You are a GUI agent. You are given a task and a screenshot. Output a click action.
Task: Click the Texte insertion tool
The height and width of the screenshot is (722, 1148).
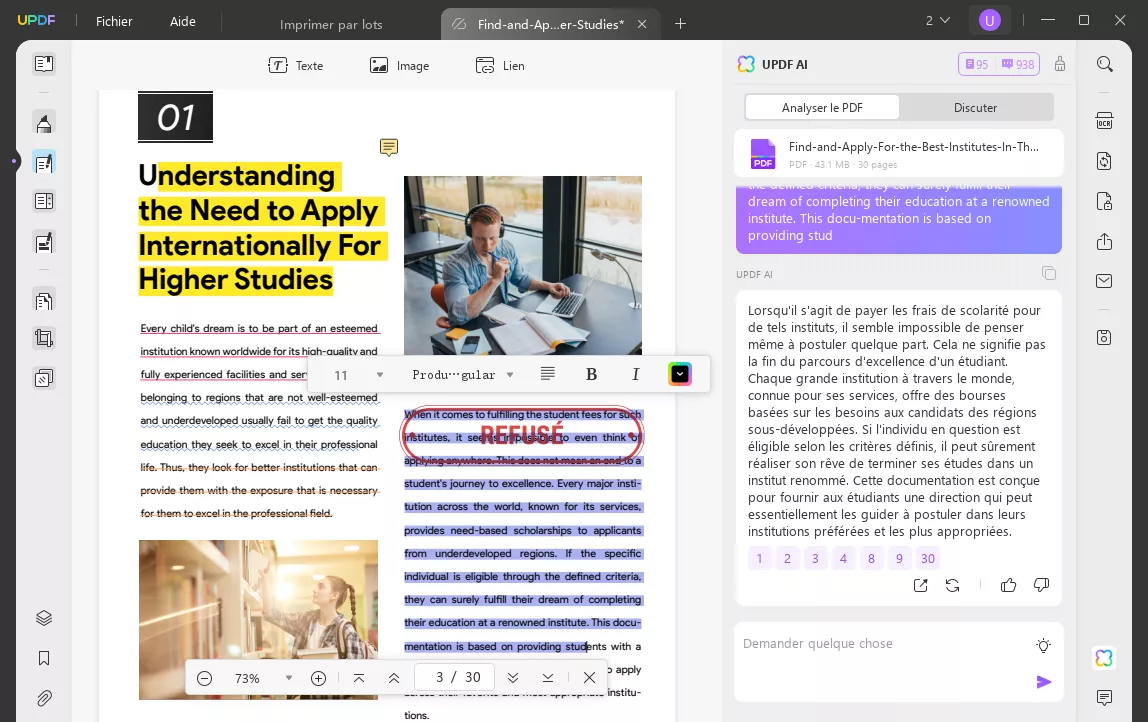[x=296, y=66]
